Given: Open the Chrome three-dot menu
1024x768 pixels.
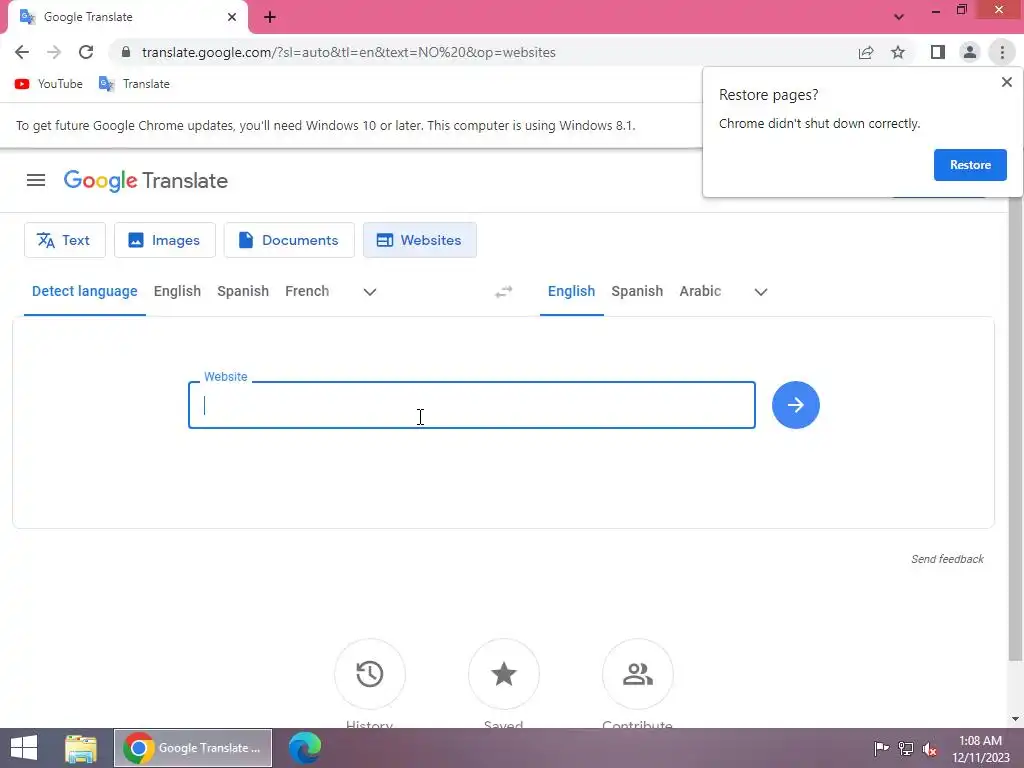Looking at the screenshot, I should (x=1002, y=52).
